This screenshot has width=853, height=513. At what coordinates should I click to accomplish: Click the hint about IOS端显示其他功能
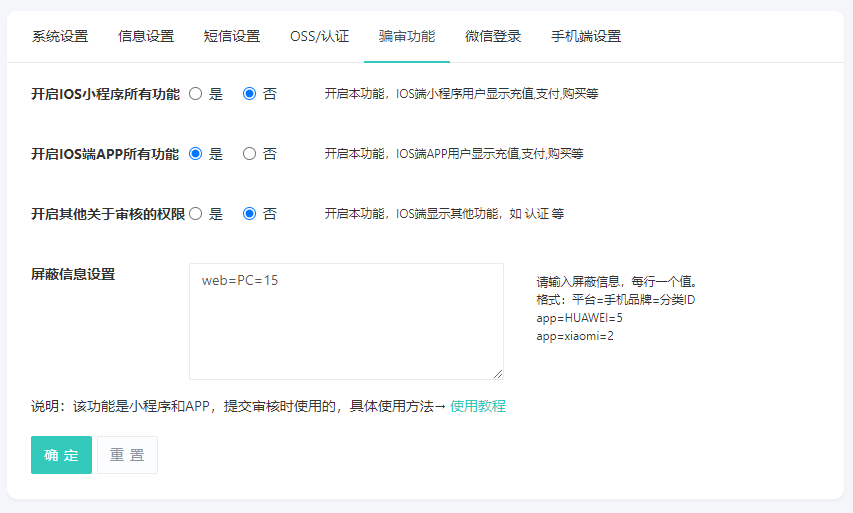(444, 213)
